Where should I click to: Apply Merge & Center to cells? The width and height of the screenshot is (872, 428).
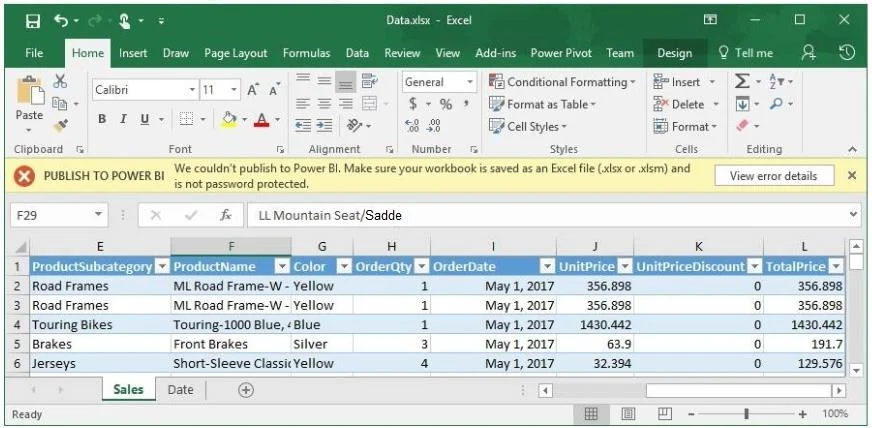pyautogui.click(x=369, y=104)
